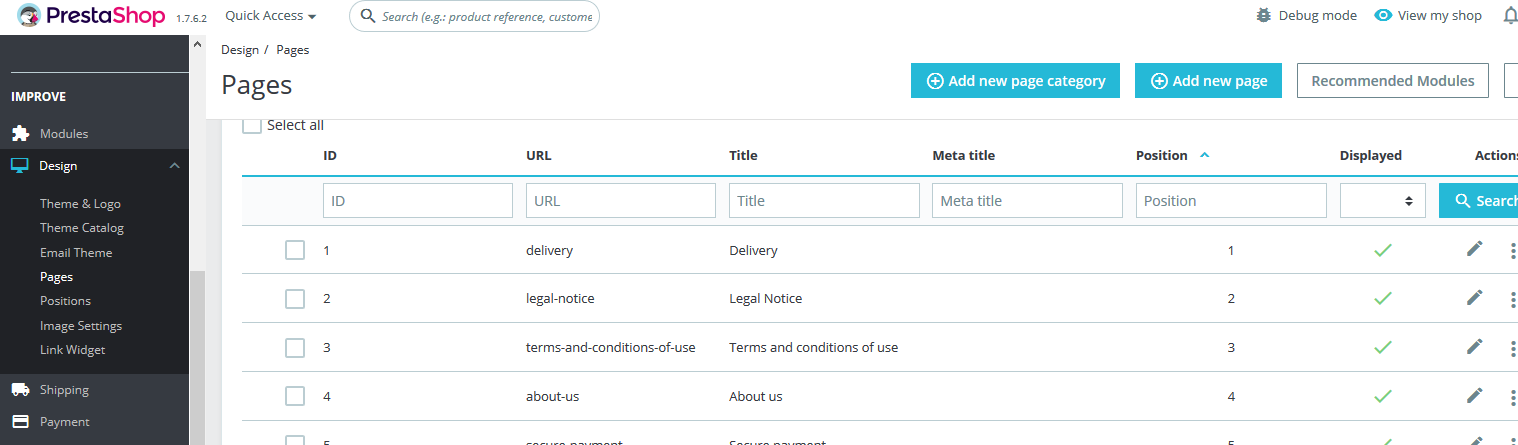Select the checkbox for about-us row
This screenshot has height=445, width=1518.
tap(295, 397)
